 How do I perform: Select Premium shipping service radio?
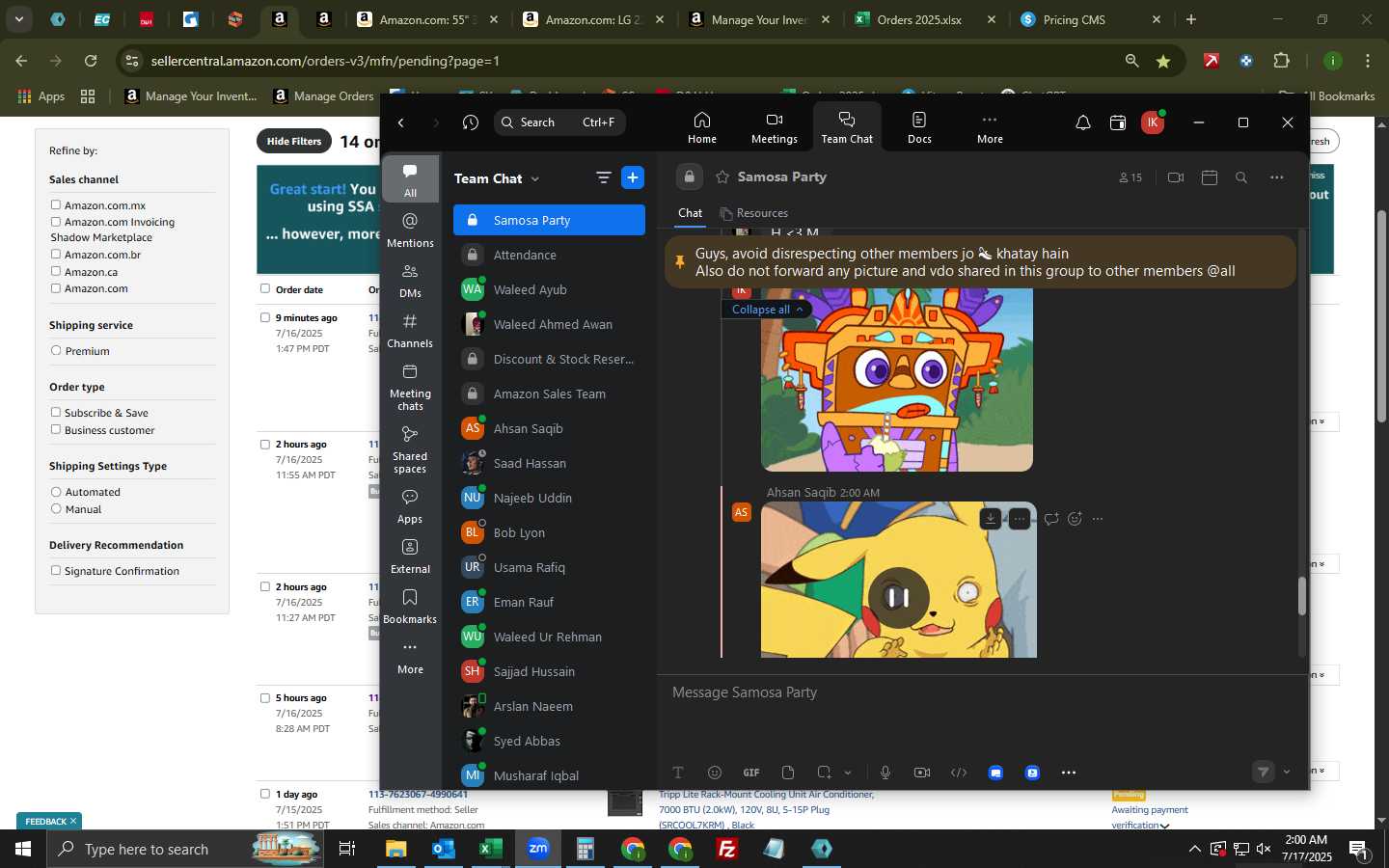point(56,351)
